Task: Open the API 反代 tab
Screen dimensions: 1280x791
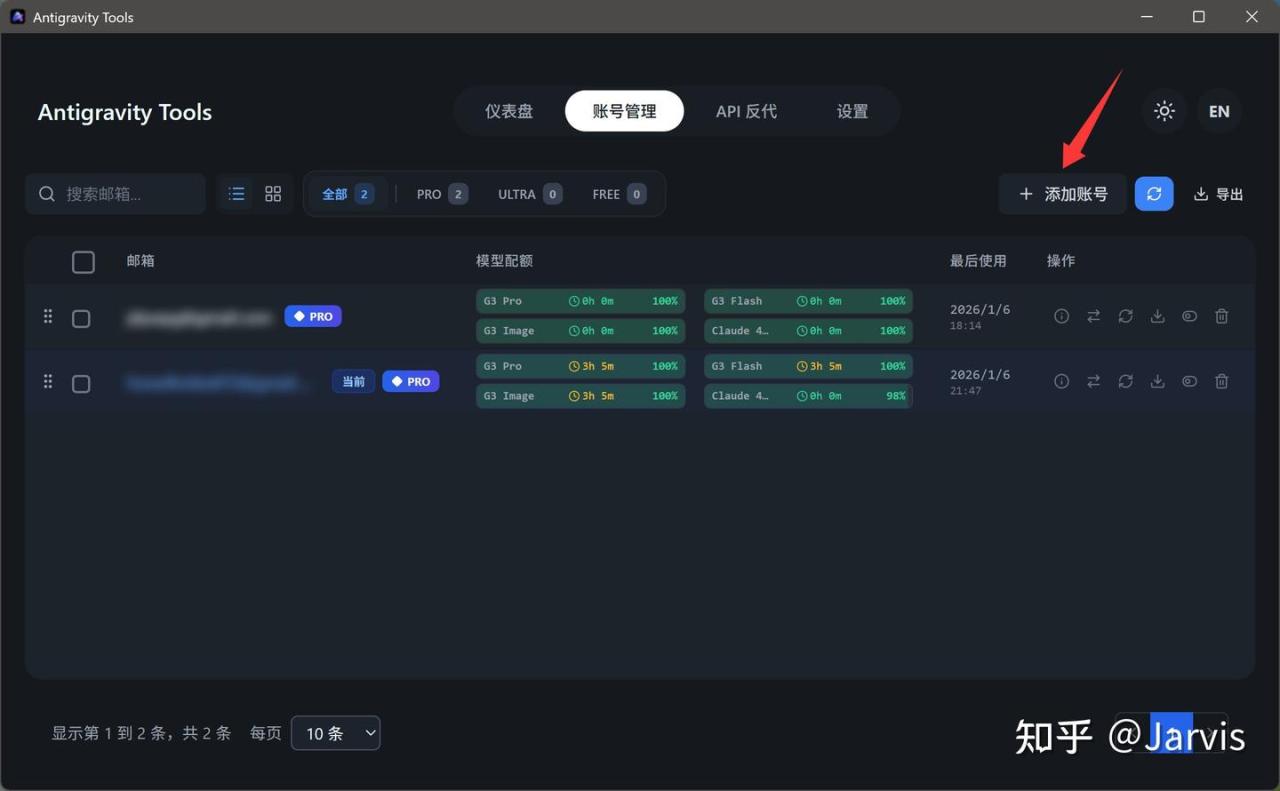Action: (x=746, y=111)
